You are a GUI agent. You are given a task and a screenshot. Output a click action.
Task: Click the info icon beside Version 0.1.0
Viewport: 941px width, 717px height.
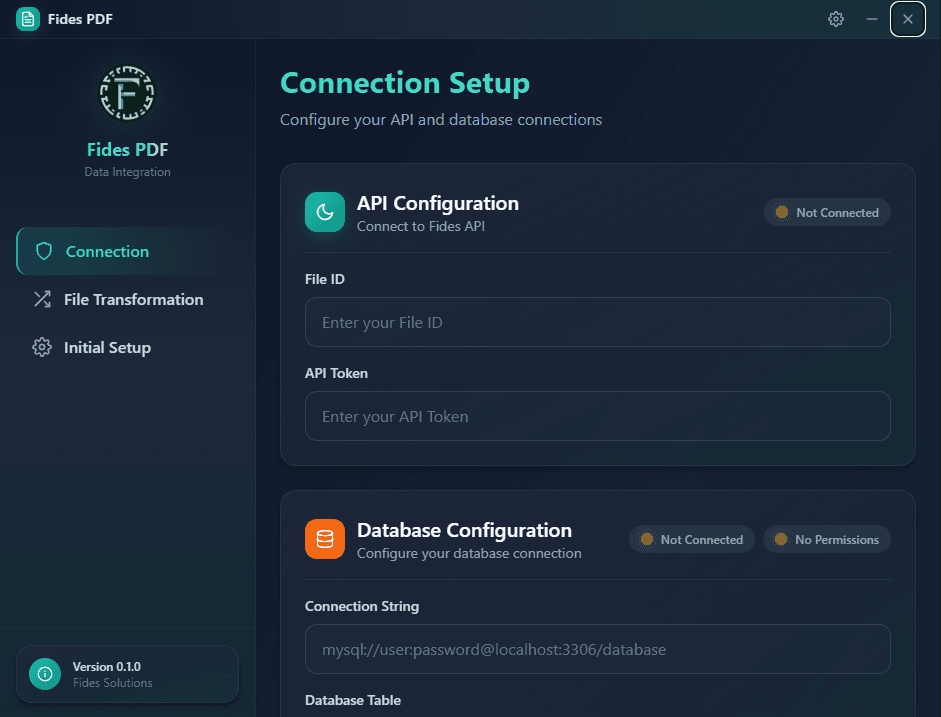[43, 674]
